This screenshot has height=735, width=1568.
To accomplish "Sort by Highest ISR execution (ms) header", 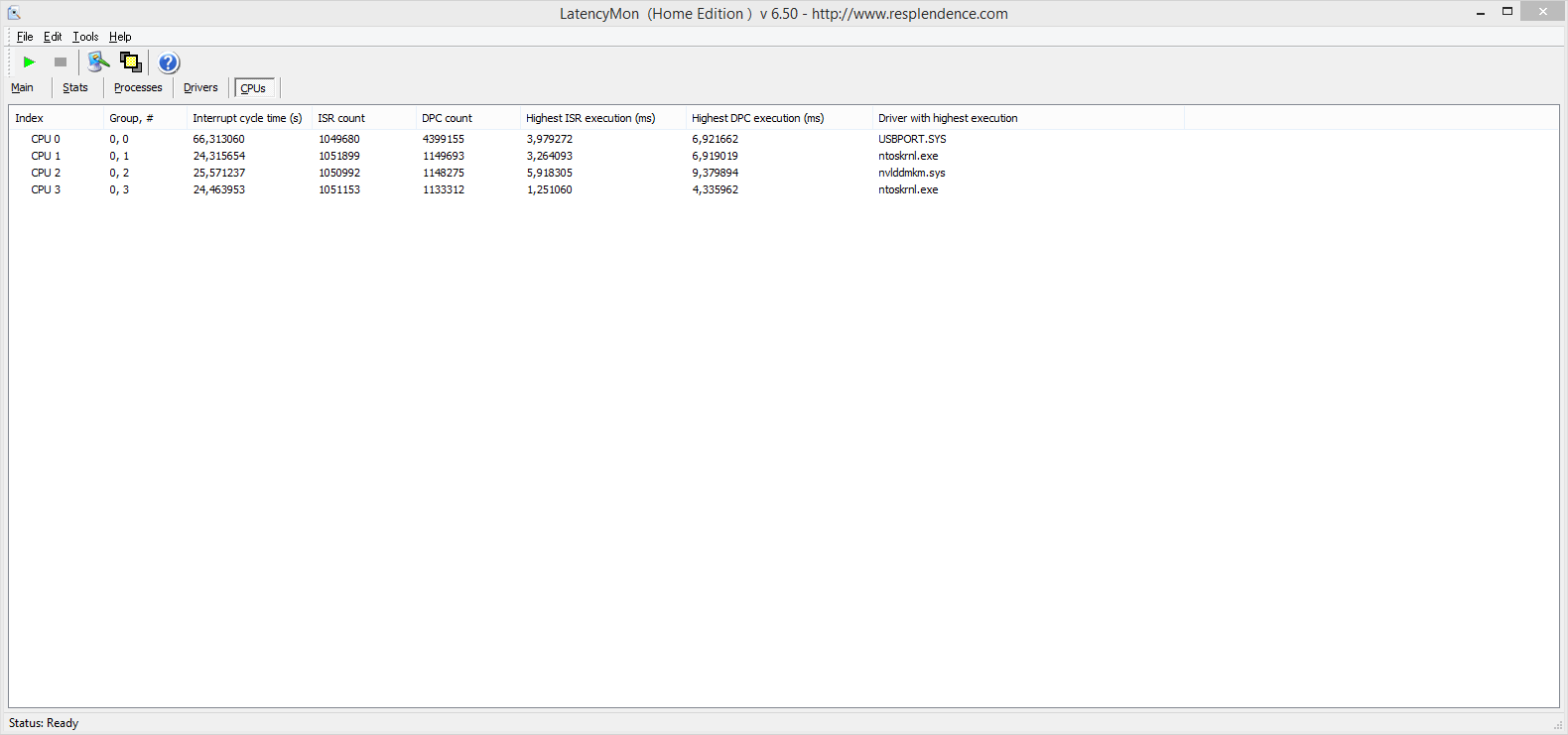I will click(x=603, y=118).
